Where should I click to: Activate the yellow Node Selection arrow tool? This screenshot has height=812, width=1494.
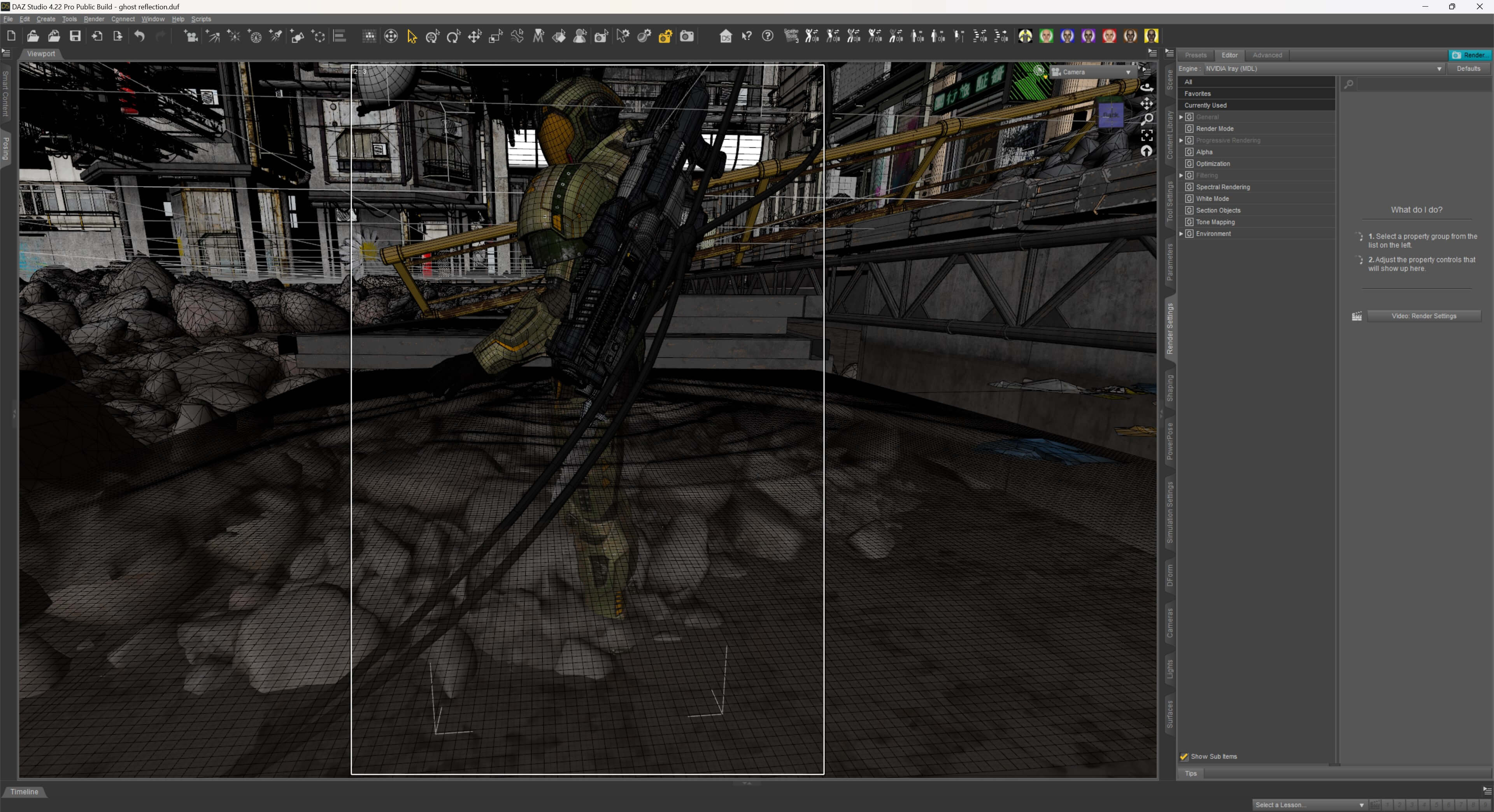[x=412, y=36]
